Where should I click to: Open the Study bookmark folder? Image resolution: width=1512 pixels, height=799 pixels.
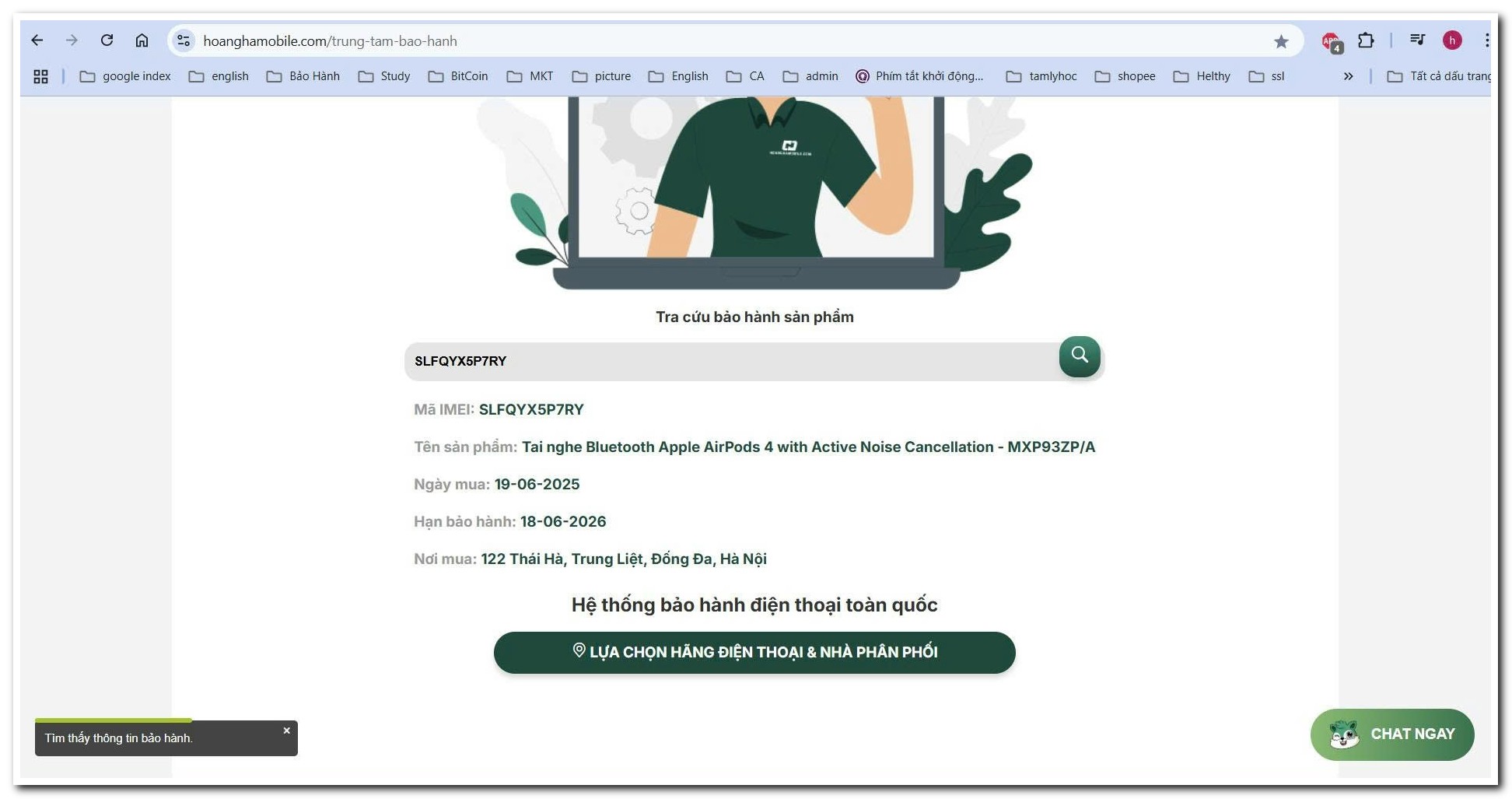point(383,76)
